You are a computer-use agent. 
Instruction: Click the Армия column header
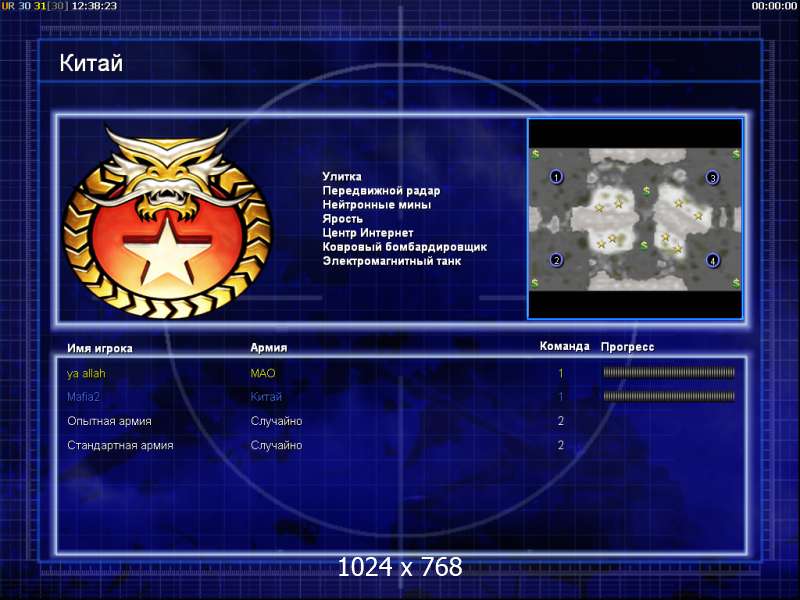pyautogui.click(x=269, y=347)
